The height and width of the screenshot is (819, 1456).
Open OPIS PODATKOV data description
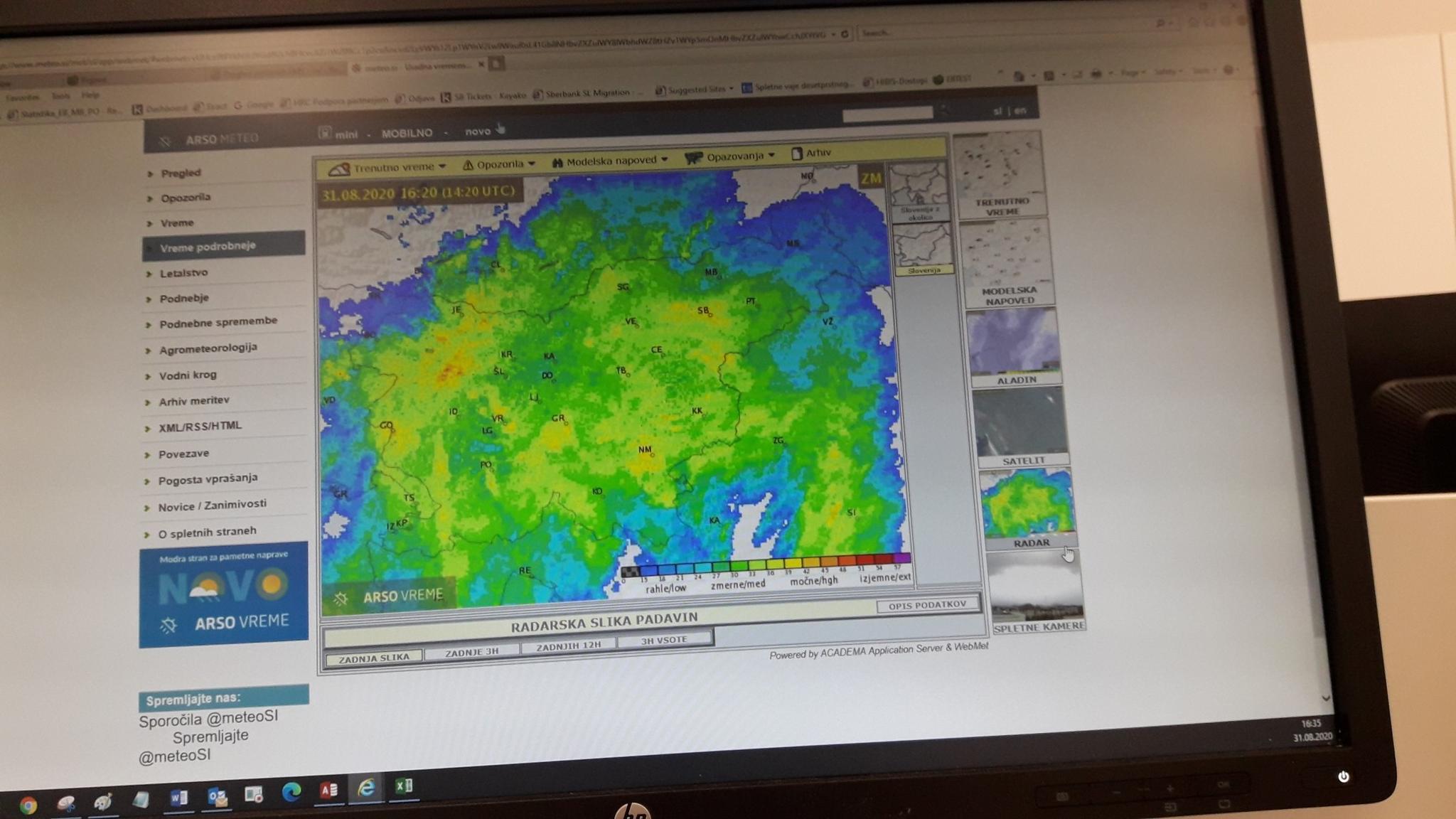coord(928,605)
